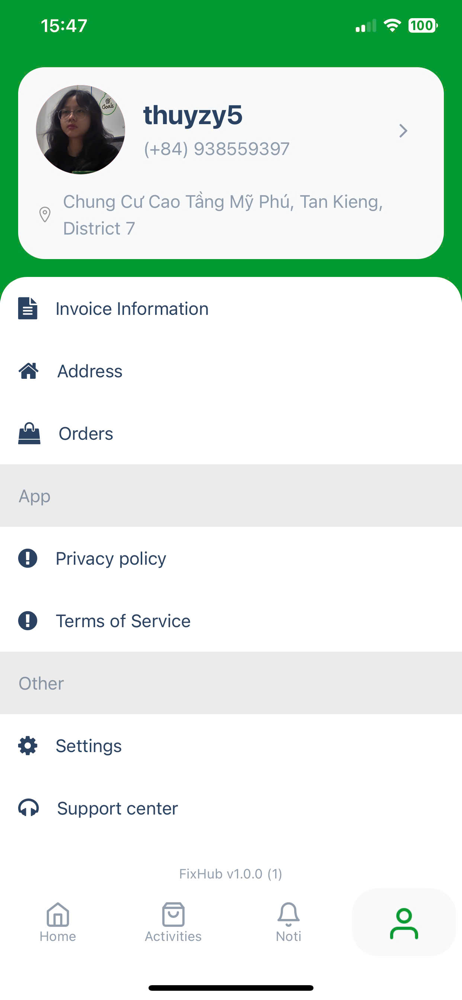Tap the Settings gear icon

[x=27, y=746]
